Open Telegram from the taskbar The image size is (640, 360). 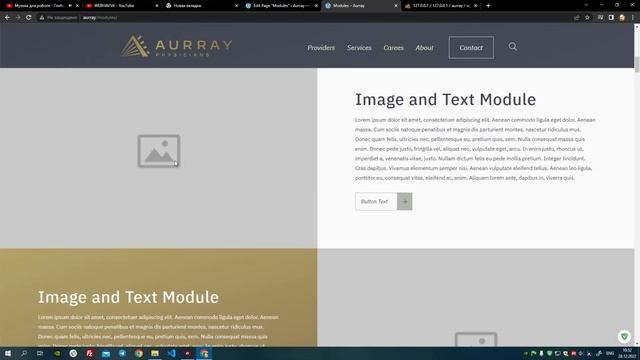122,353
